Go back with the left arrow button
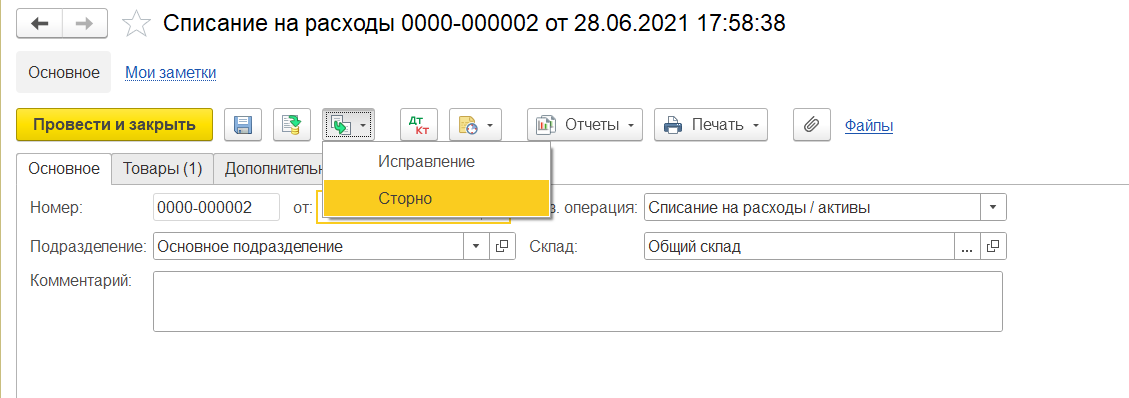The height and width of the screenshot is (398, 1129). coord(40,24)
